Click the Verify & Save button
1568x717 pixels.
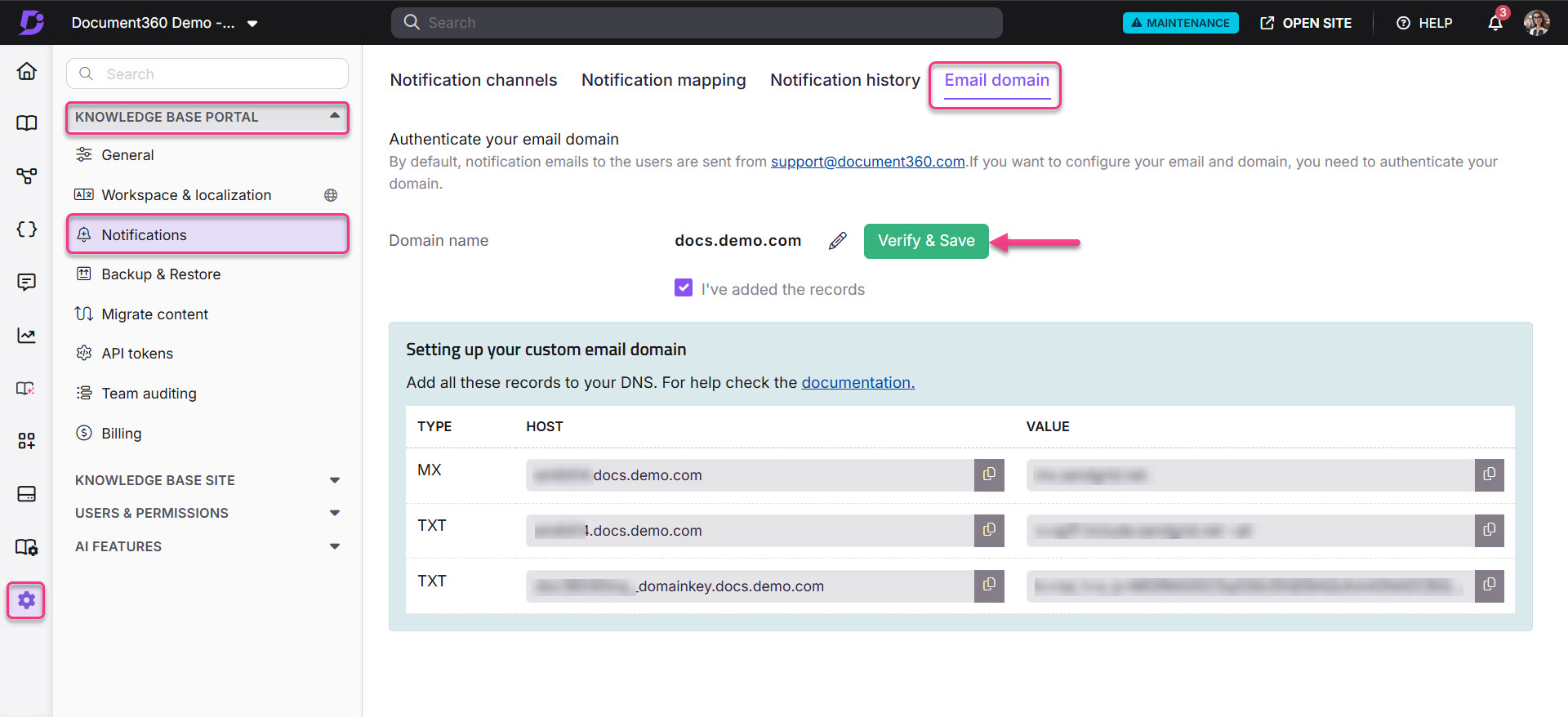coord(926,241)
